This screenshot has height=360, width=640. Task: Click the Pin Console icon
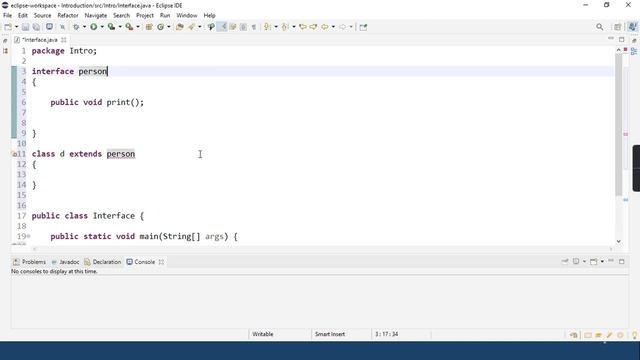pos(565,261)
